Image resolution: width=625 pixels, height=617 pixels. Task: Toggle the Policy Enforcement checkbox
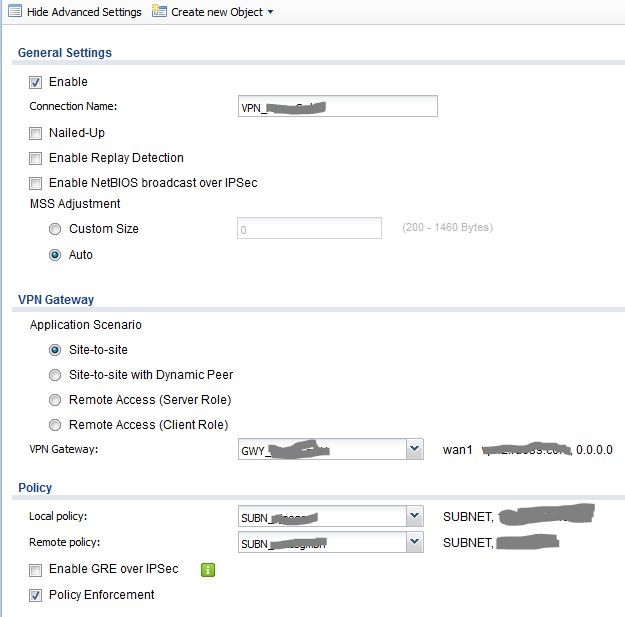(36, 595)
